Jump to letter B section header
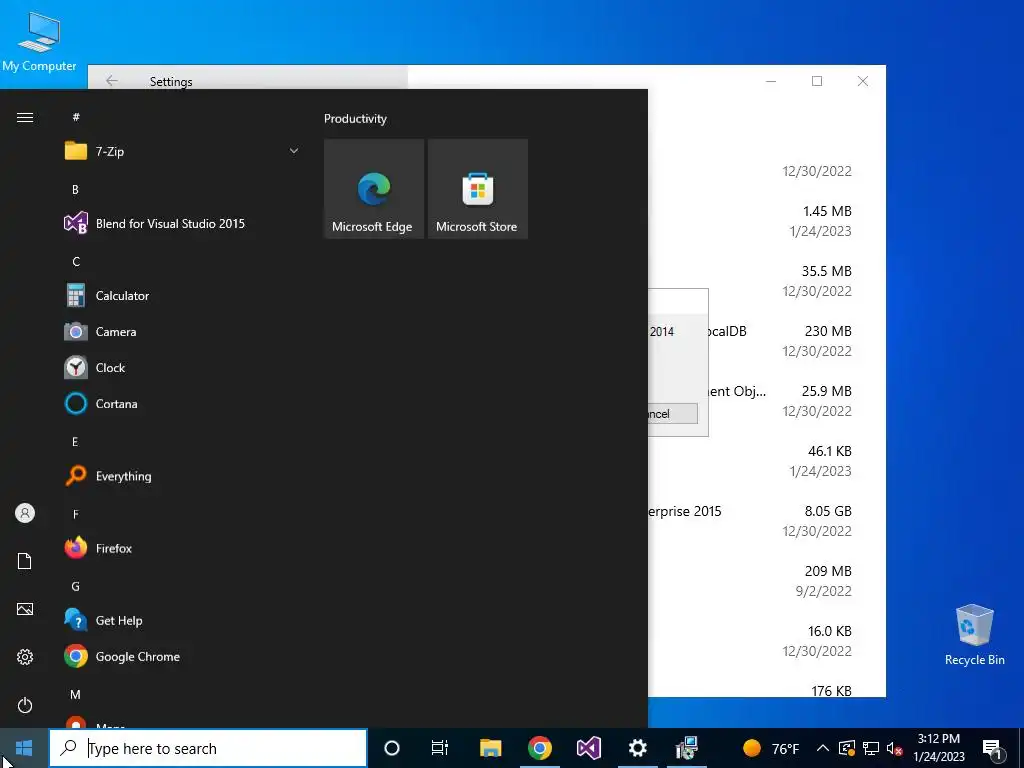Viewport: 1024px width, 768px height. point(76,189)
